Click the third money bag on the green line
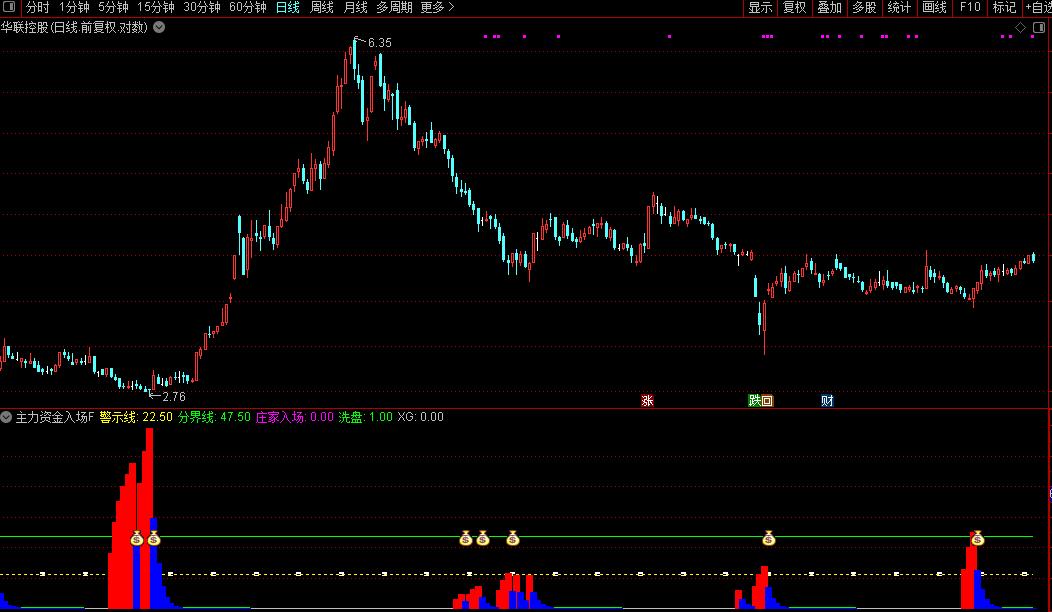 [466, 538]
